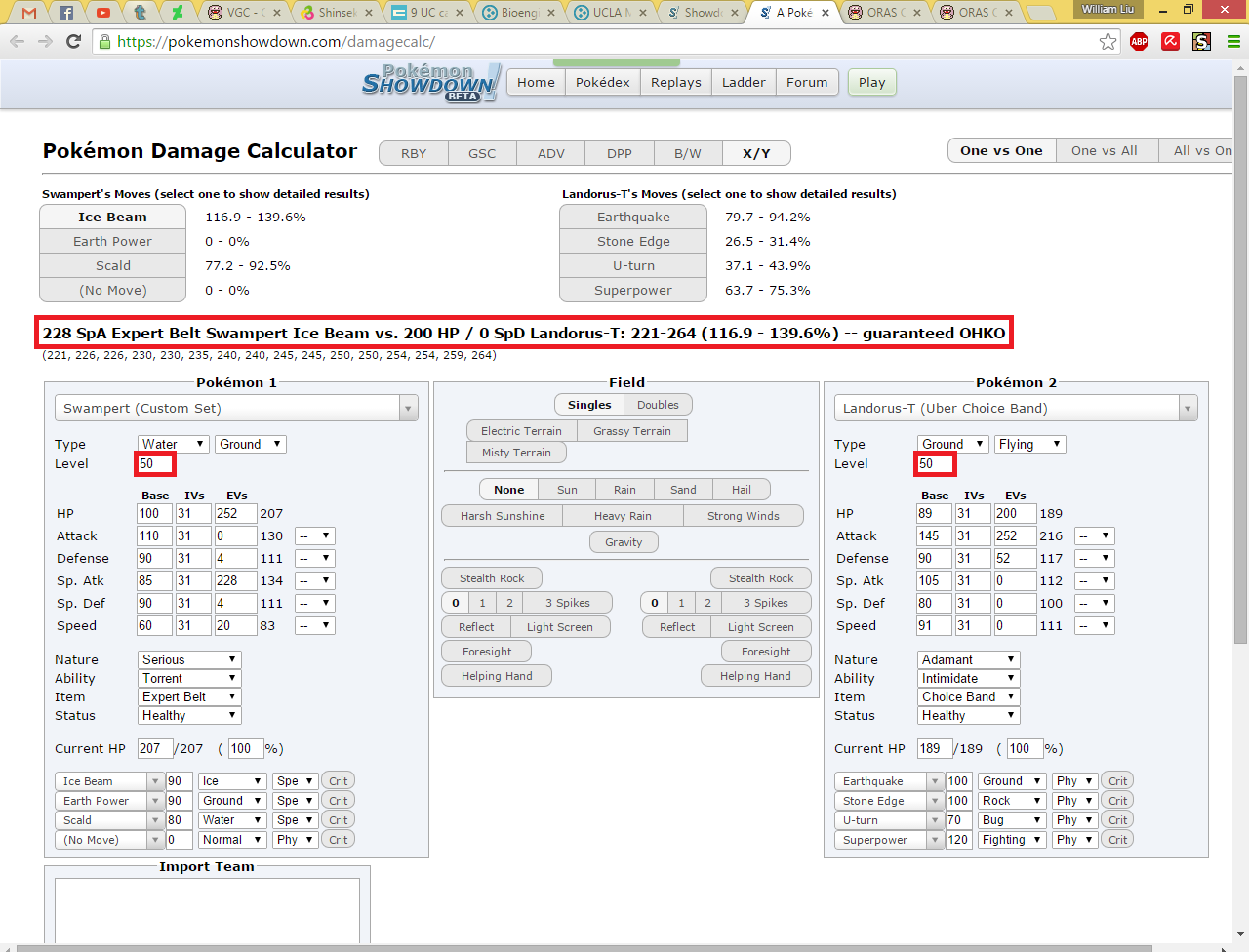Click the Import Team text area
Screen dimensions: 1249x952
(207, 912)
